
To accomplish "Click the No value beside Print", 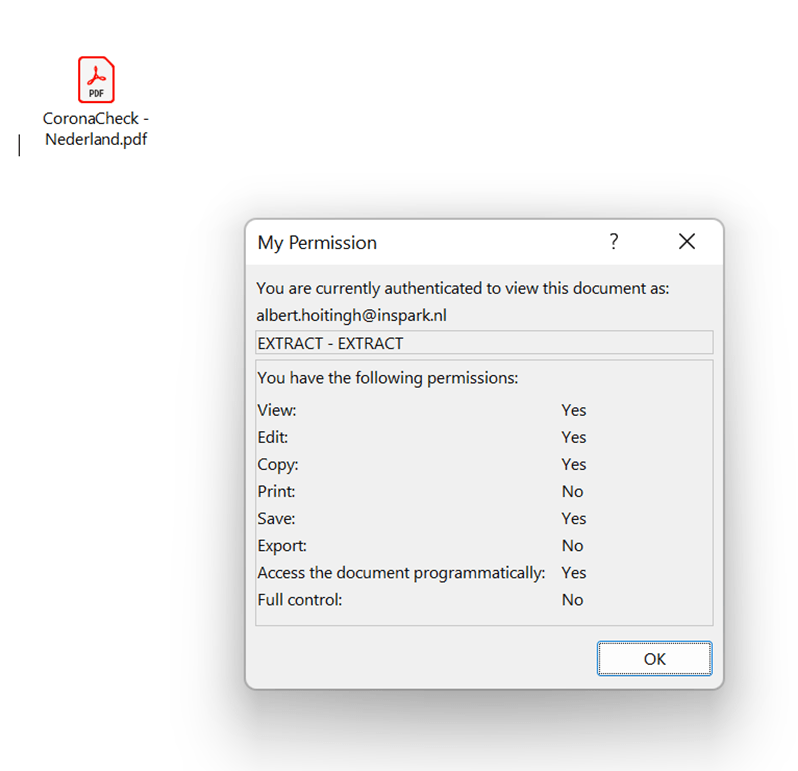I will 572,491.
